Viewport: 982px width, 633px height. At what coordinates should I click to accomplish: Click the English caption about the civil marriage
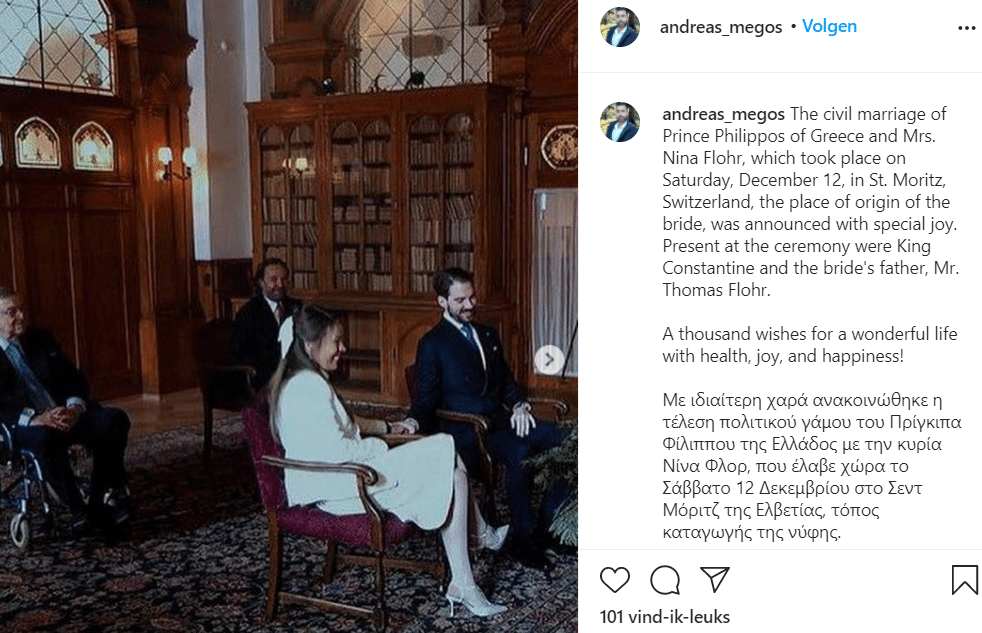point(810,202)
